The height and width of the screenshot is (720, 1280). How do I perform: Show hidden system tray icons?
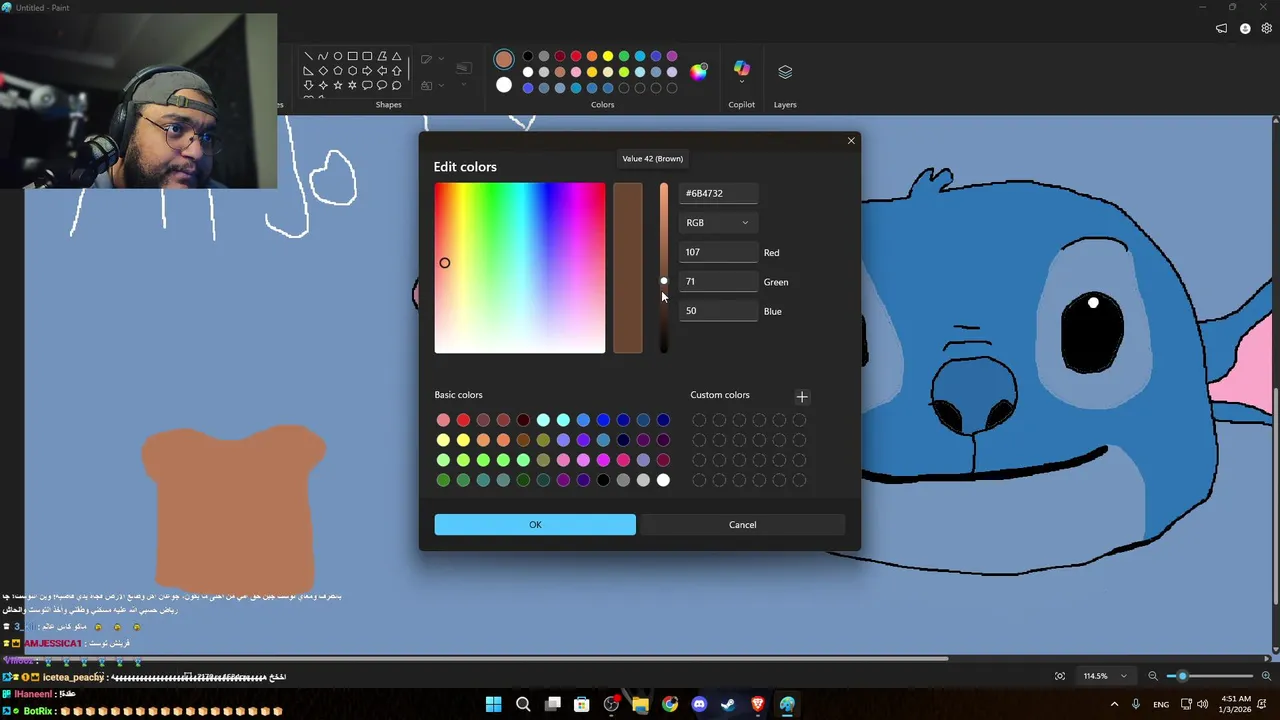coord(1114,704)
